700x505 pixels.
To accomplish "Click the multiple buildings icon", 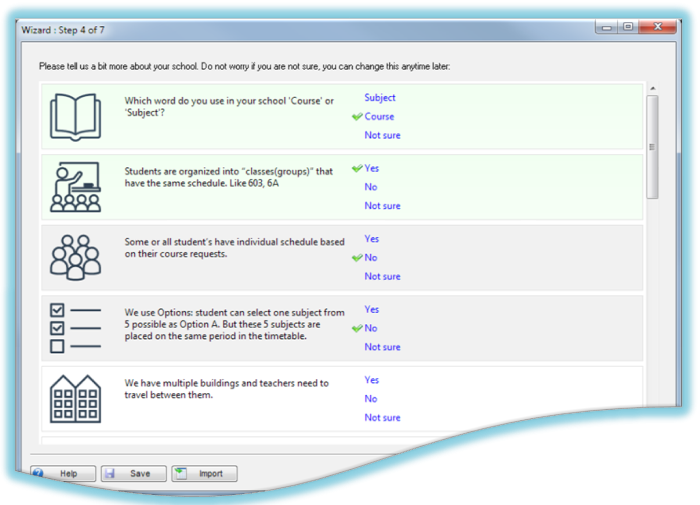I will coord(75,399).
